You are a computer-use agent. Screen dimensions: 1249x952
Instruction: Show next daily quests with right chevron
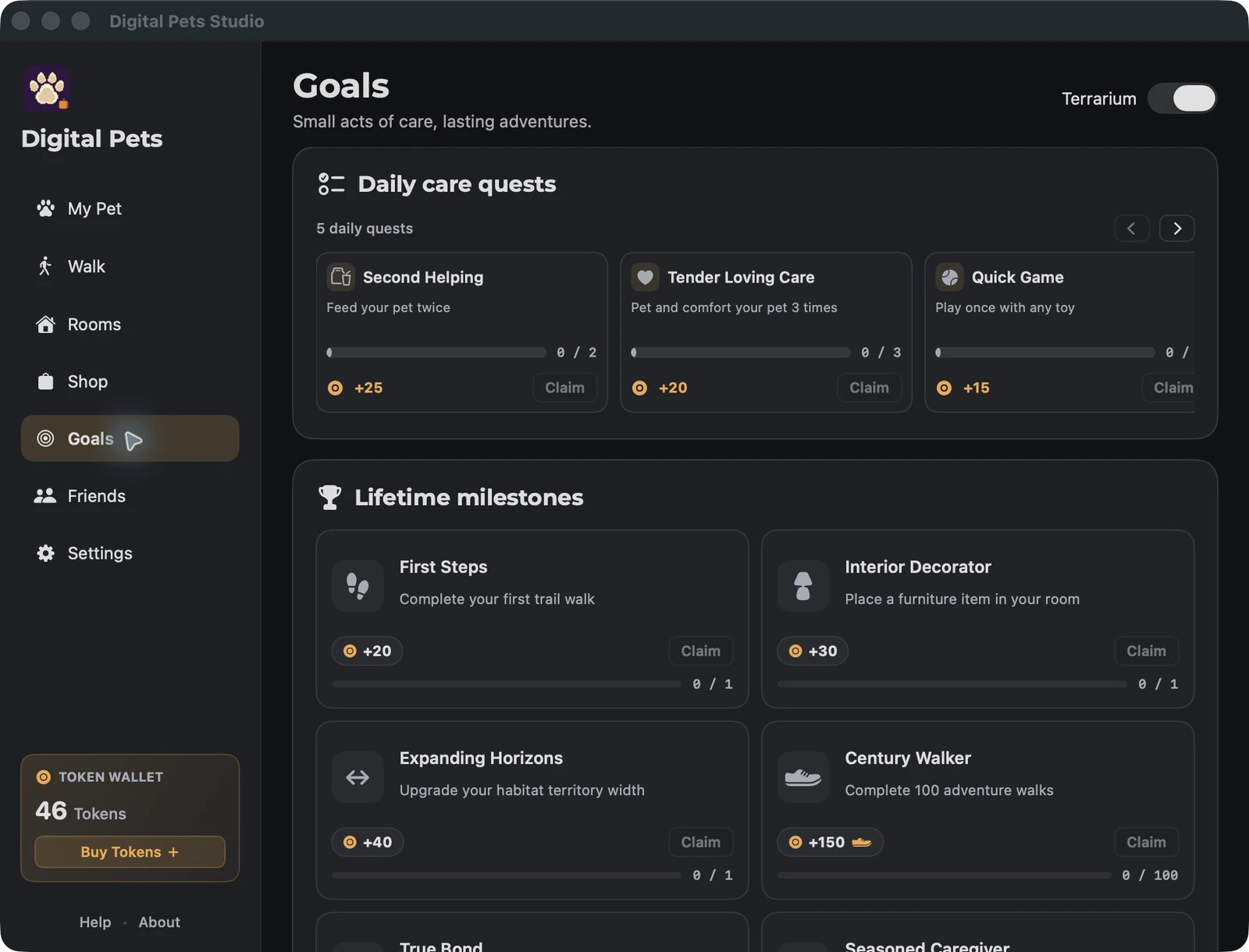pos(1176,229)
